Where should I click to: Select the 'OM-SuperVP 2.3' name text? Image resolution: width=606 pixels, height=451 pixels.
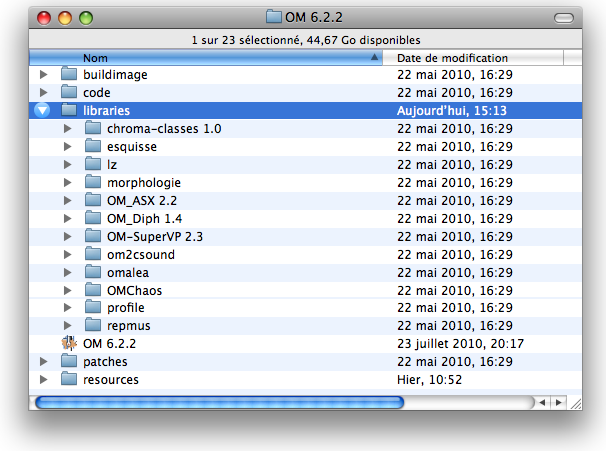(x=155, y=237)
